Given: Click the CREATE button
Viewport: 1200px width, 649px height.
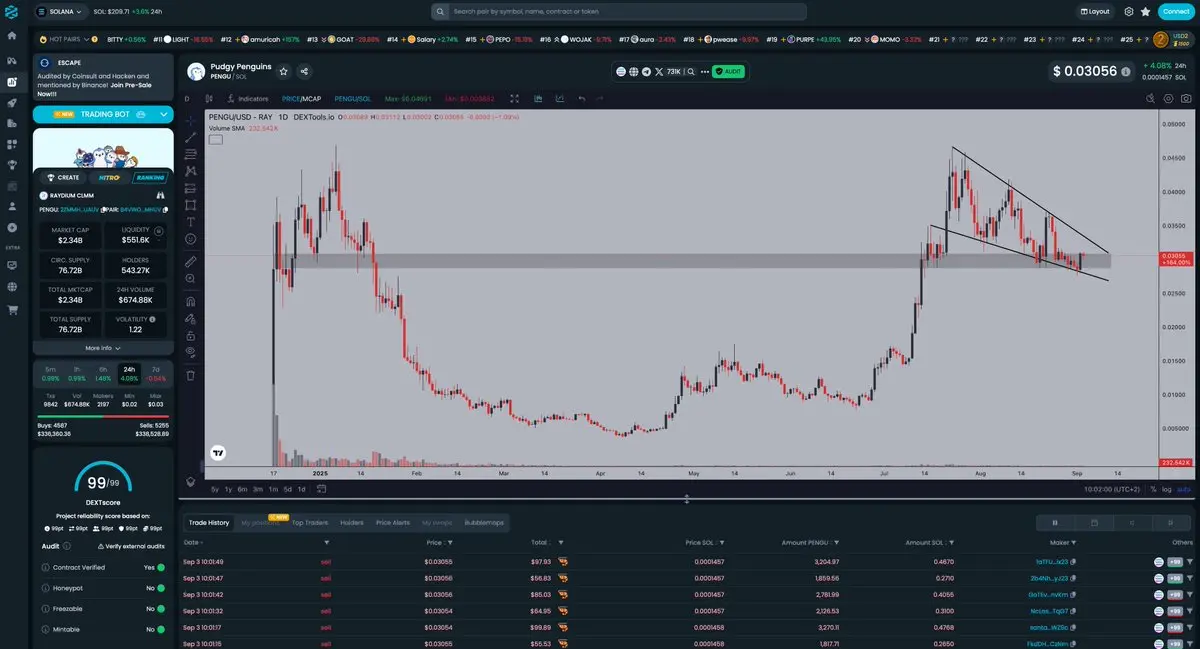Looking at the screenshot, I should 63,177.
